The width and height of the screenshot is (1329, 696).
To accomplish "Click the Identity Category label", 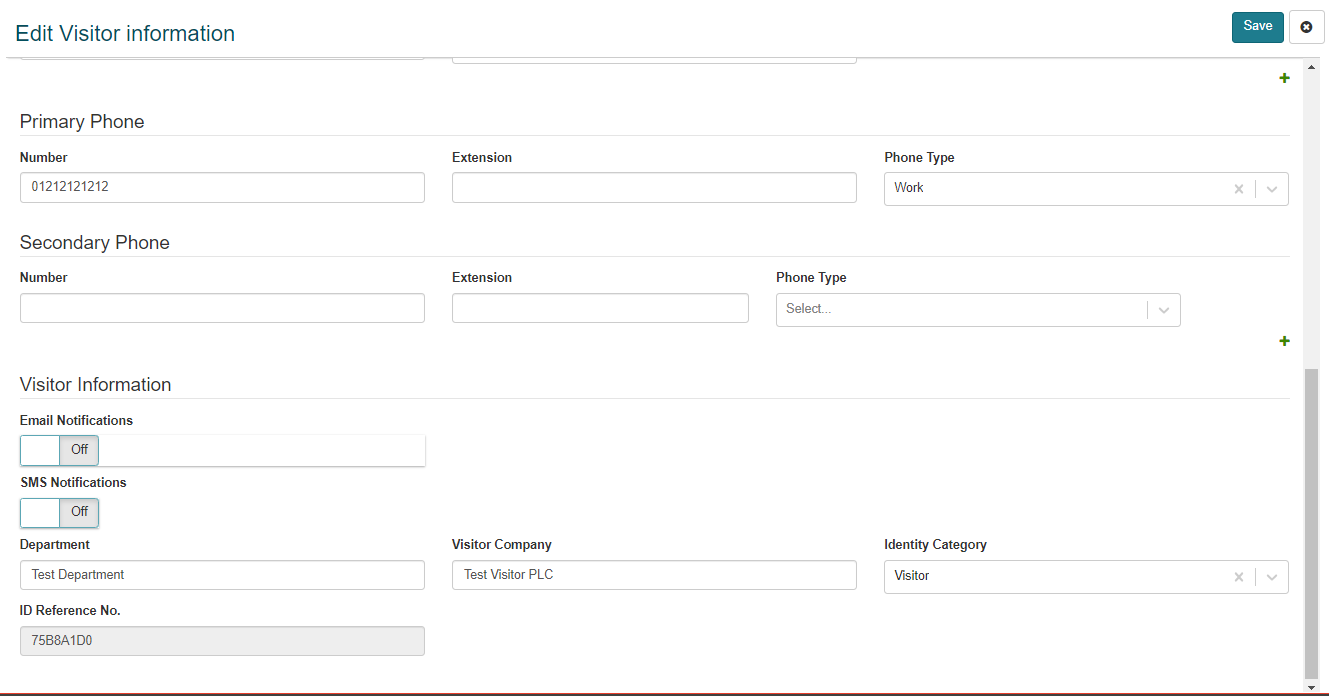I will [935, 545].
